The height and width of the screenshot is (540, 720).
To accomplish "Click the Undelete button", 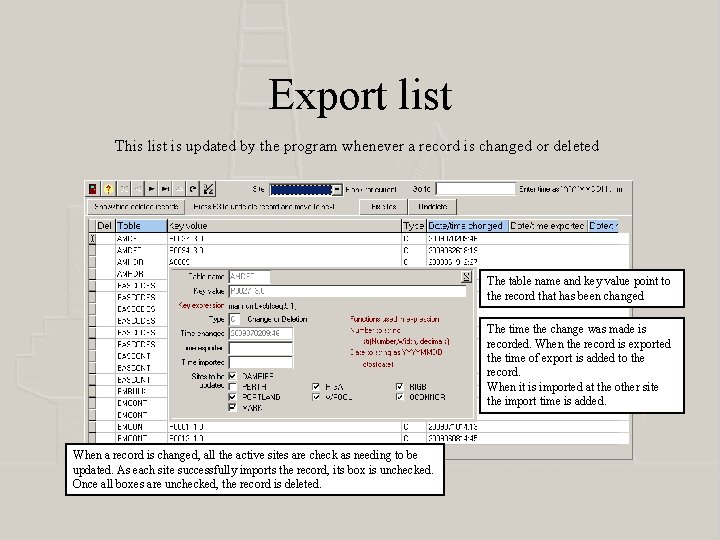I will (433, 207).
